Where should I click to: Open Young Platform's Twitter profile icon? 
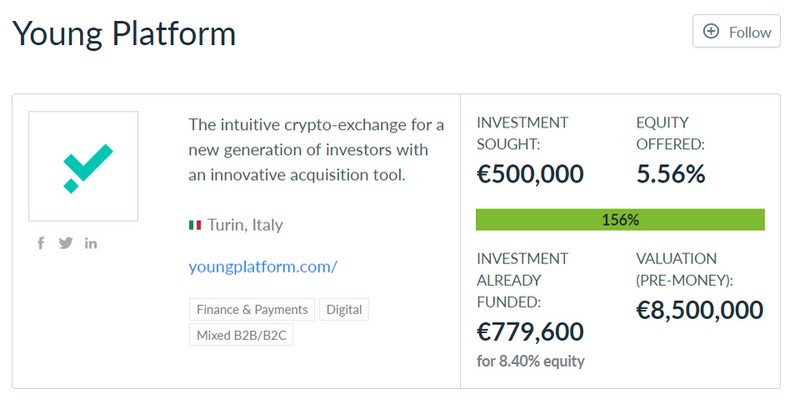click(66, 243)
